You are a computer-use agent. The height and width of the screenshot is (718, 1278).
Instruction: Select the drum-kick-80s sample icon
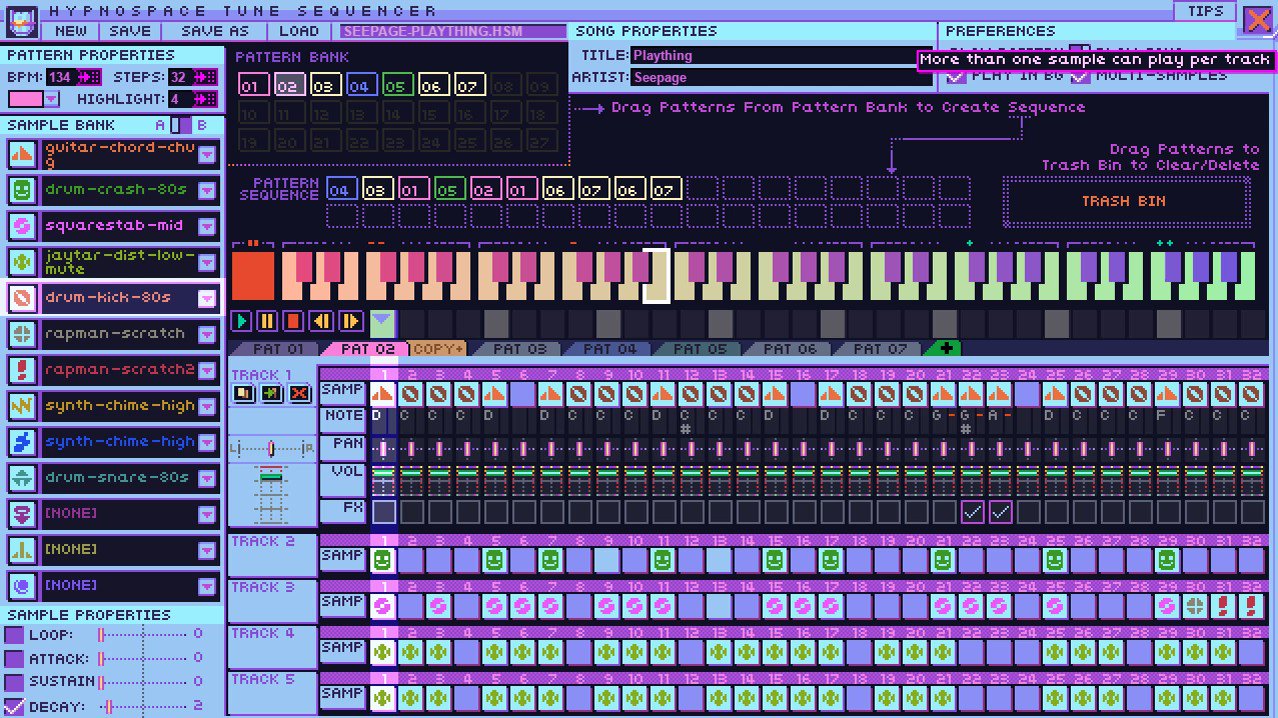coord(23,298)
